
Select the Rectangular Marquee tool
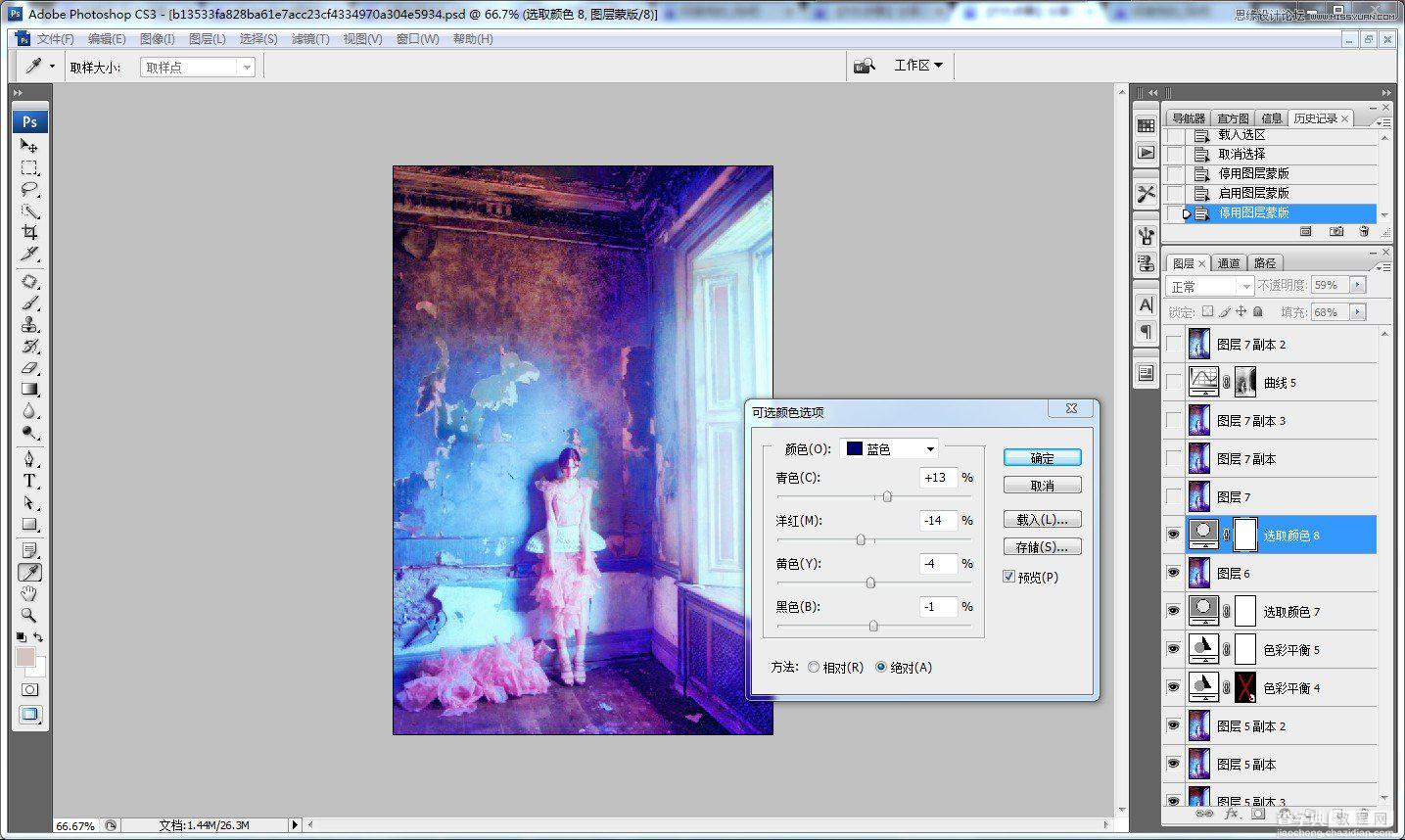29,167
